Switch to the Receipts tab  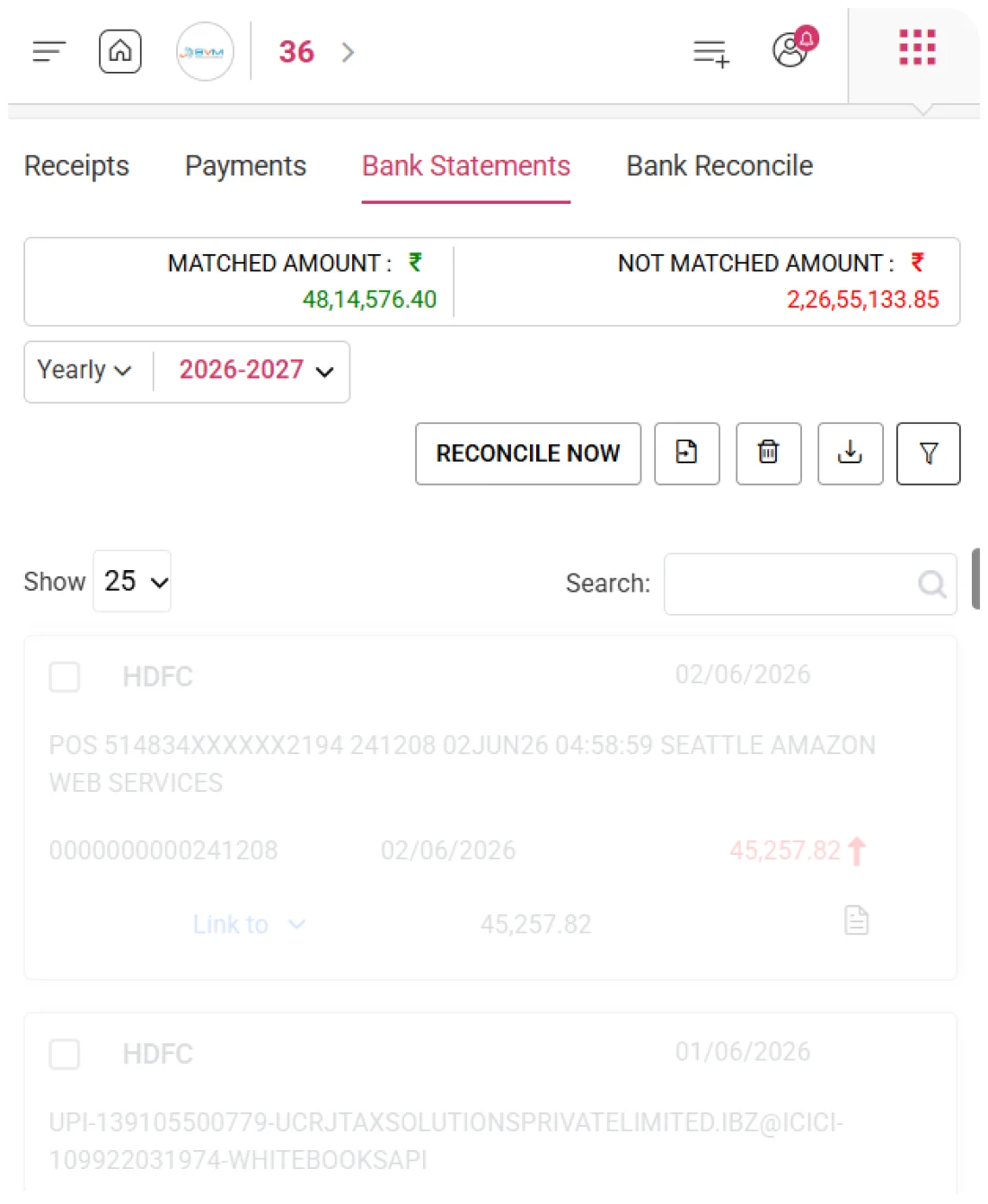point(76,166)
